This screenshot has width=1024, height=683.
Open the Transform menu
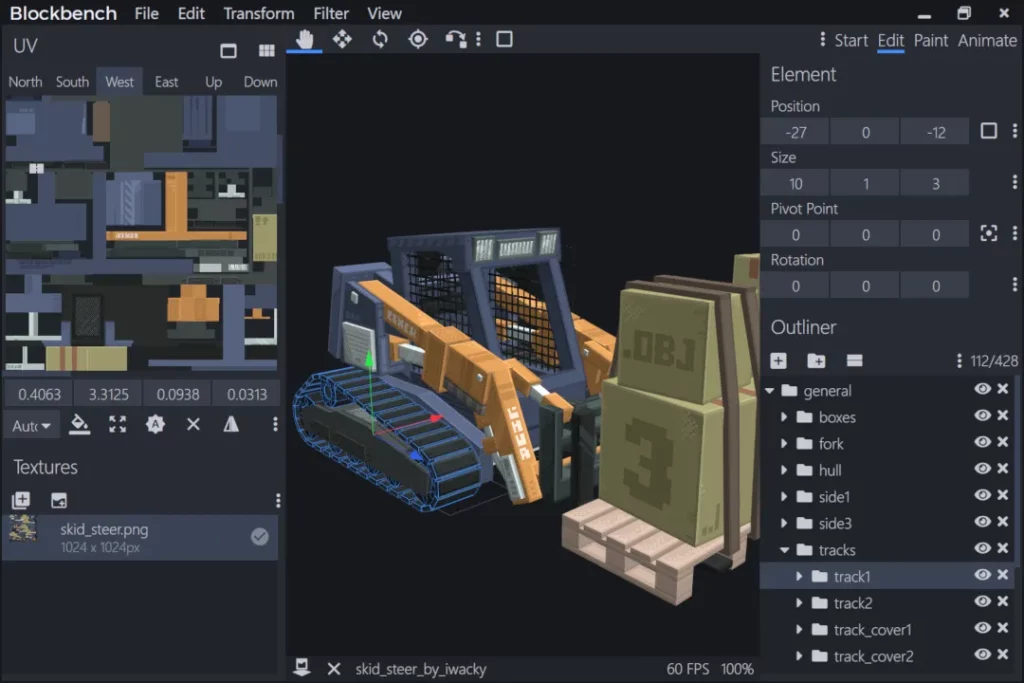point(259,13)
